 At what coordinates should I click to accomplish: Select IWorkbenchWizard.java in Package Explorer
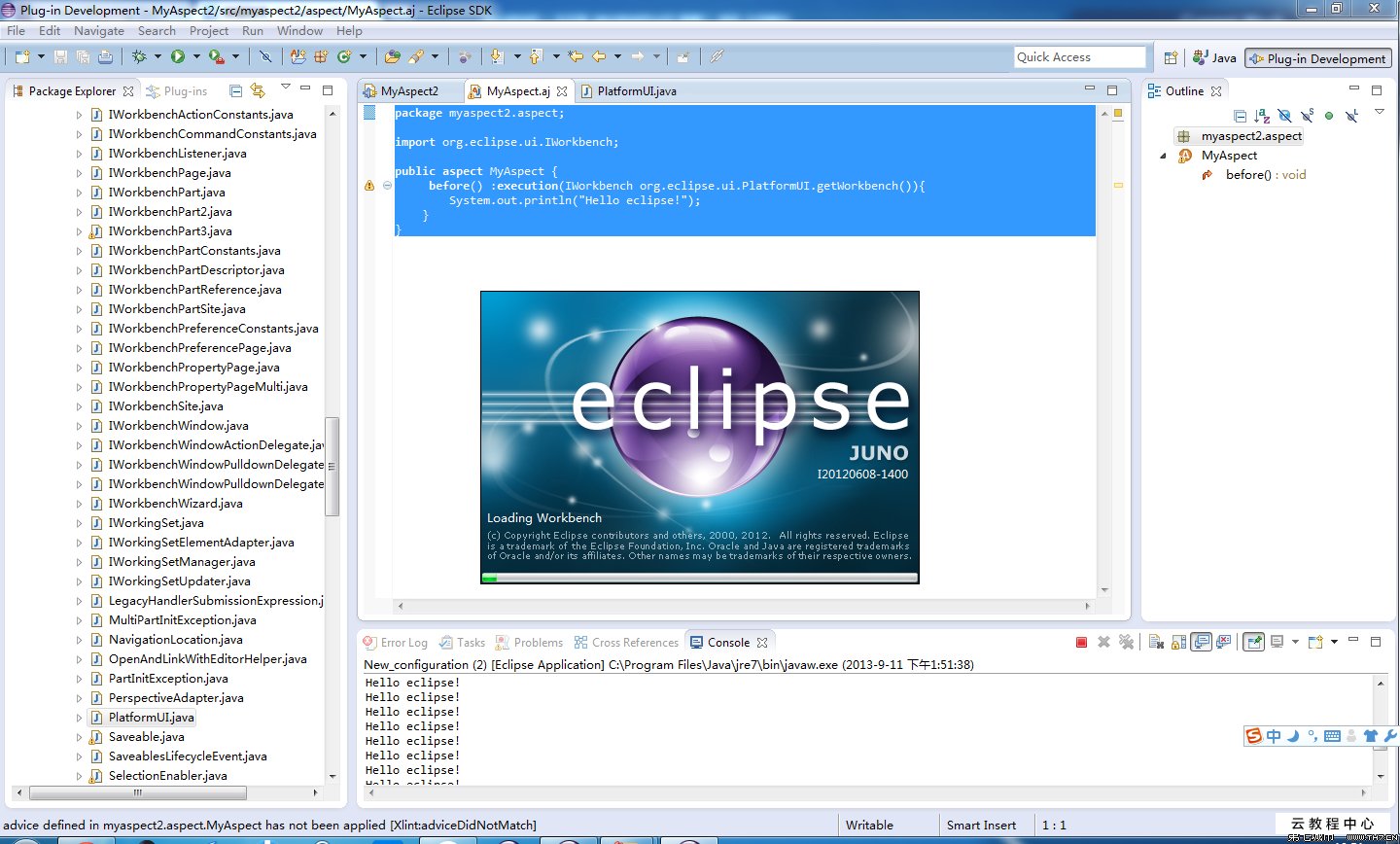click(175, 504)
